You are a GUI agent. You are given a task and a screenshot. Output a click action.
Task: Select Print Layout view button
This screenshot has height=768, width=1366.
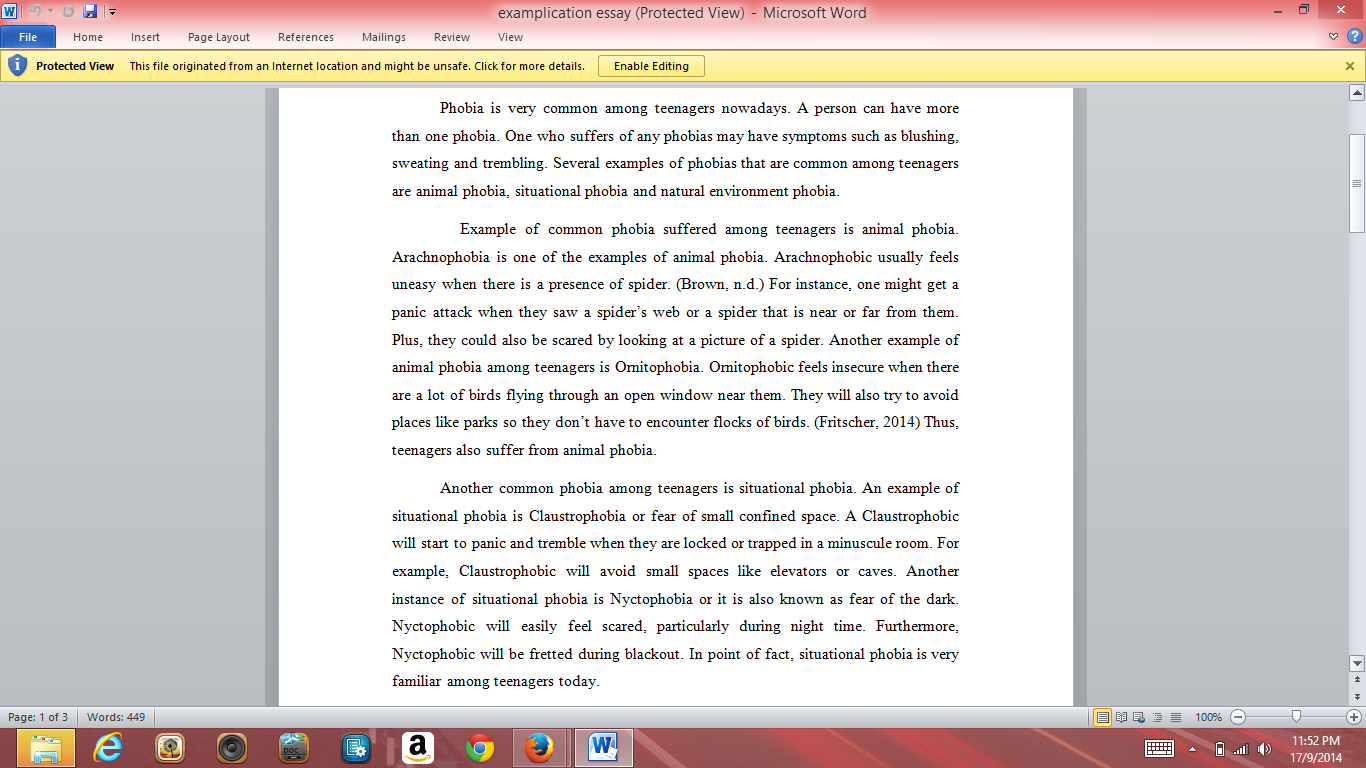[1103, 717]
